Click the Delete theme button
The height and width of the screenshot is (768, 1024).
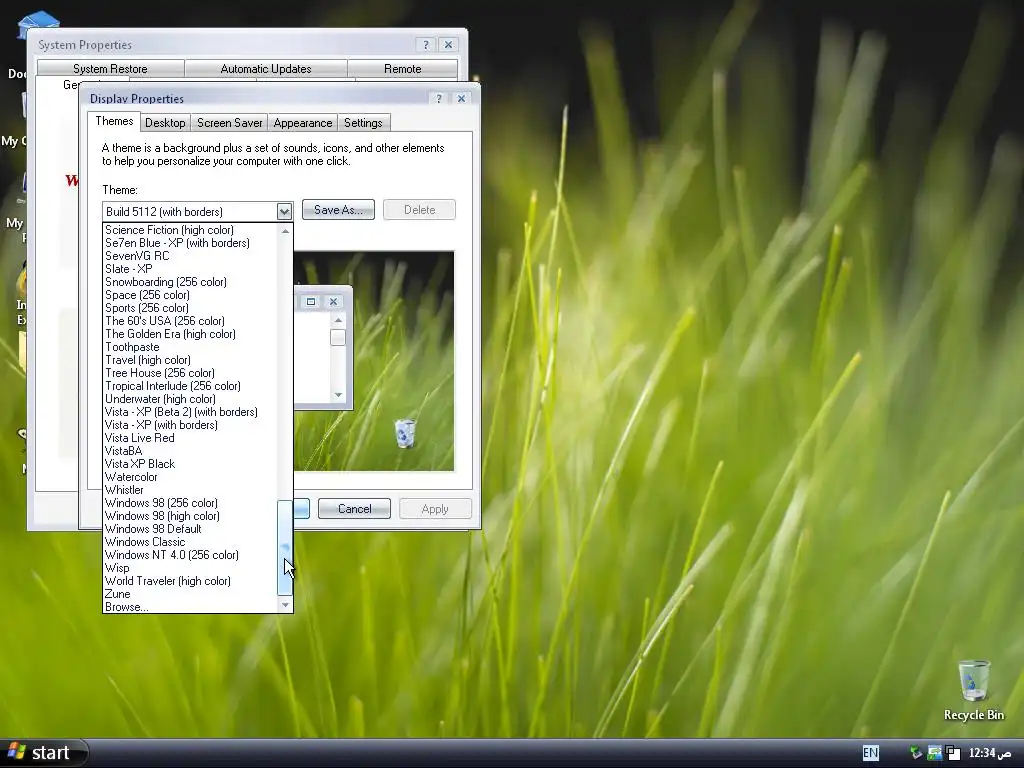coord(419,210)
